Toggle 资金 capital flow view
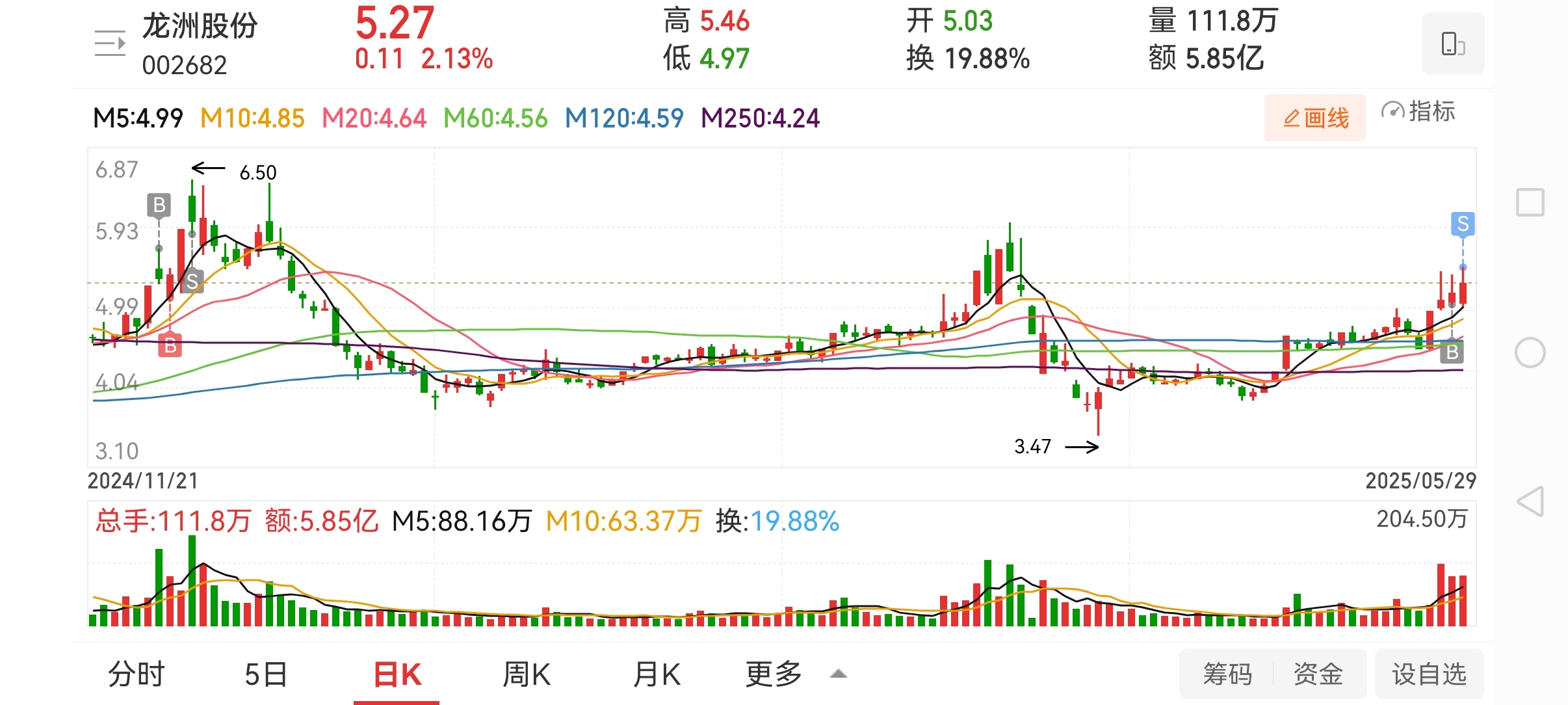This screenshot has width=1568, height=705. [x=1318, y=674]
